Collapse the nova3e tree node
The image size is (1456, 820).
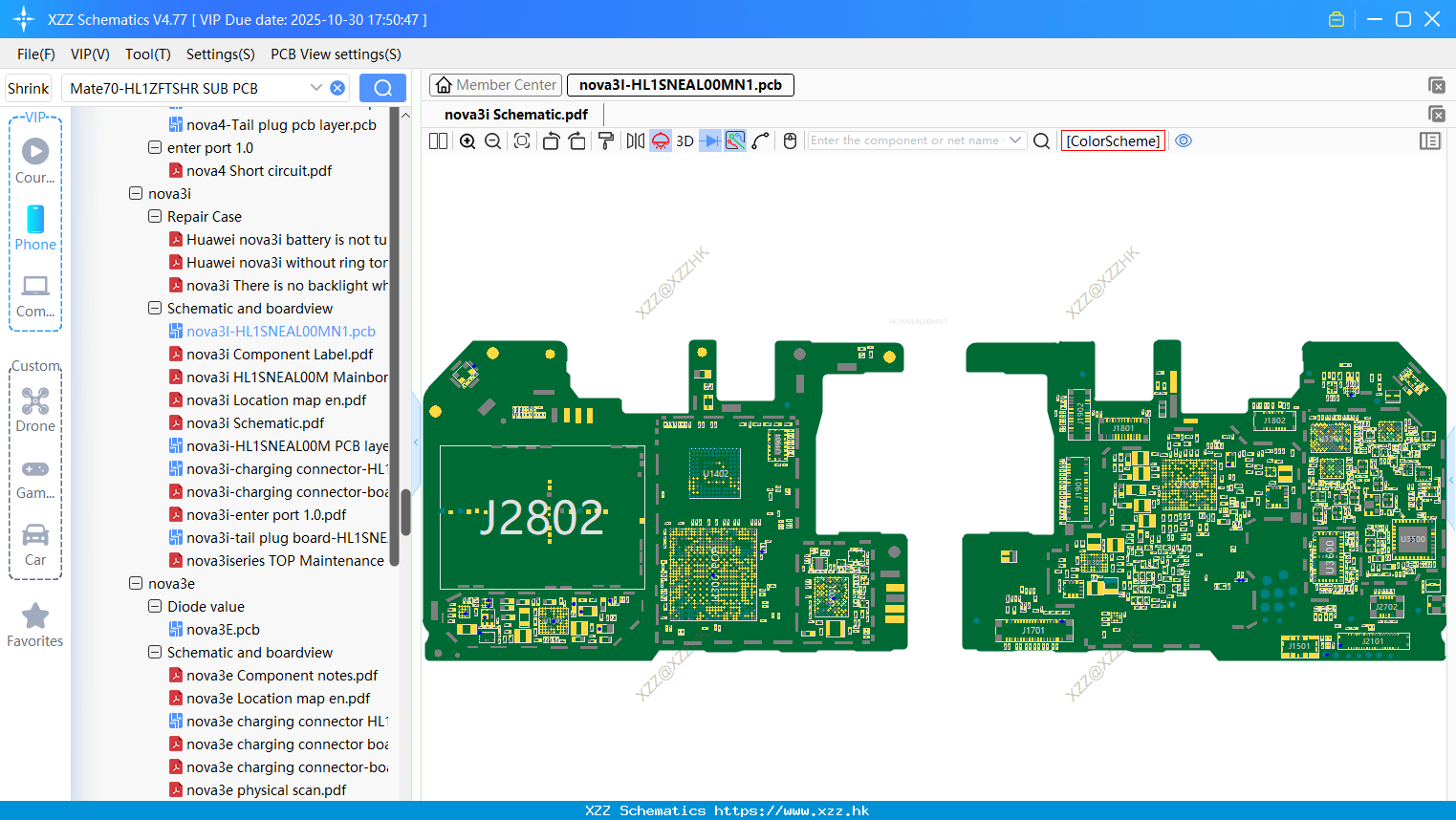pos(136,583)
